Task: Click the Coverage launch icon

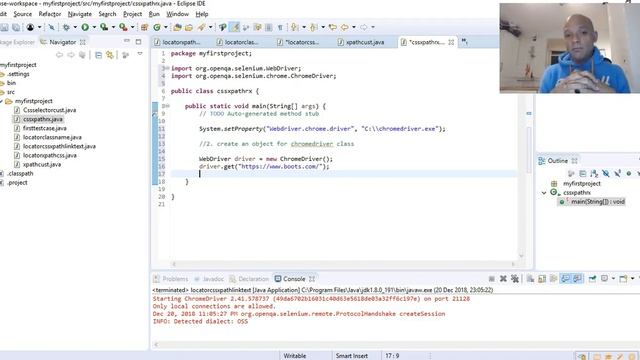Action: click(x=104, y=27)
